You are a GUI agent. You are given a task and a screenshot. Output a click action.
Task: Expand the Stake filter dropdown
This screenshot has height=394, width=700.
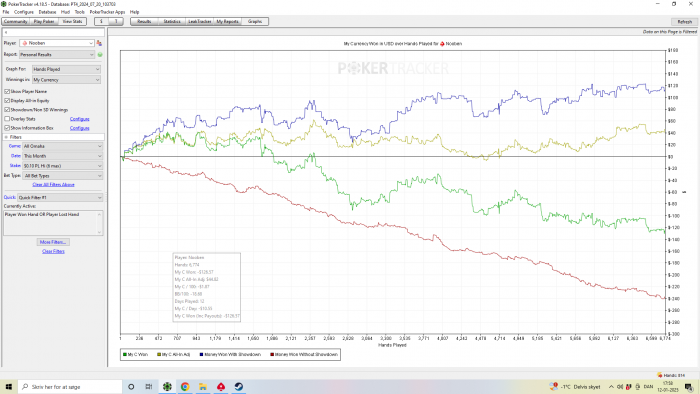pos(62,166)
